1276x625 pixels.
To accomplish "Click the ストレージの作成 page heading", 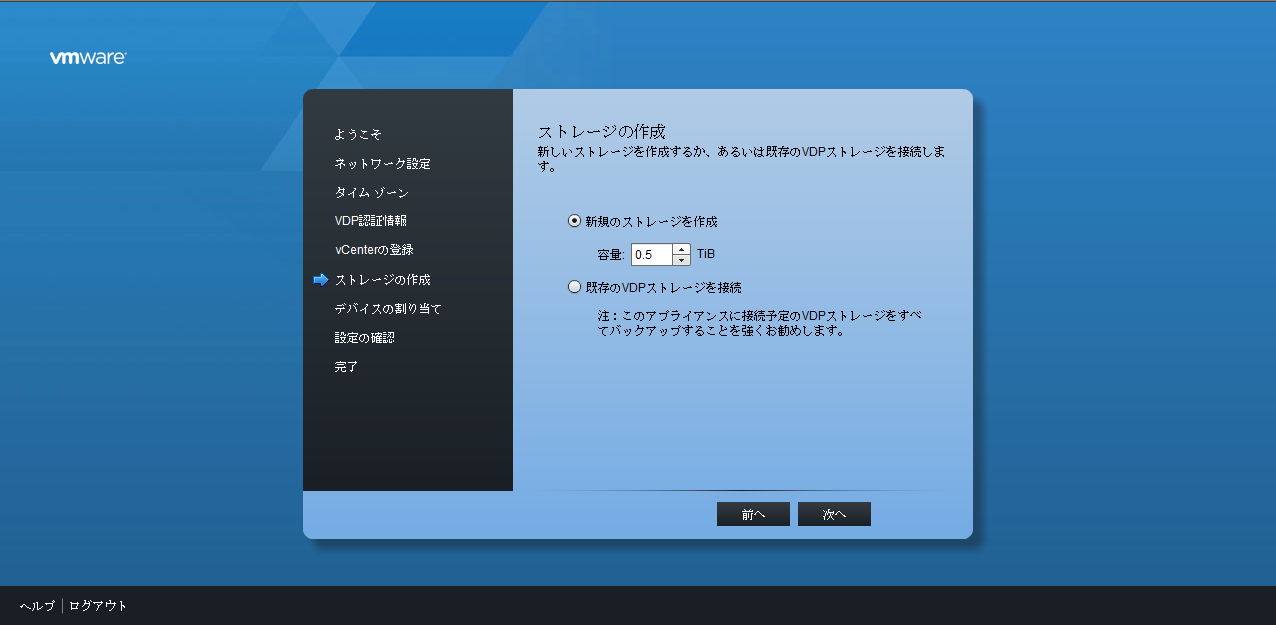I will tap(602, 131).
